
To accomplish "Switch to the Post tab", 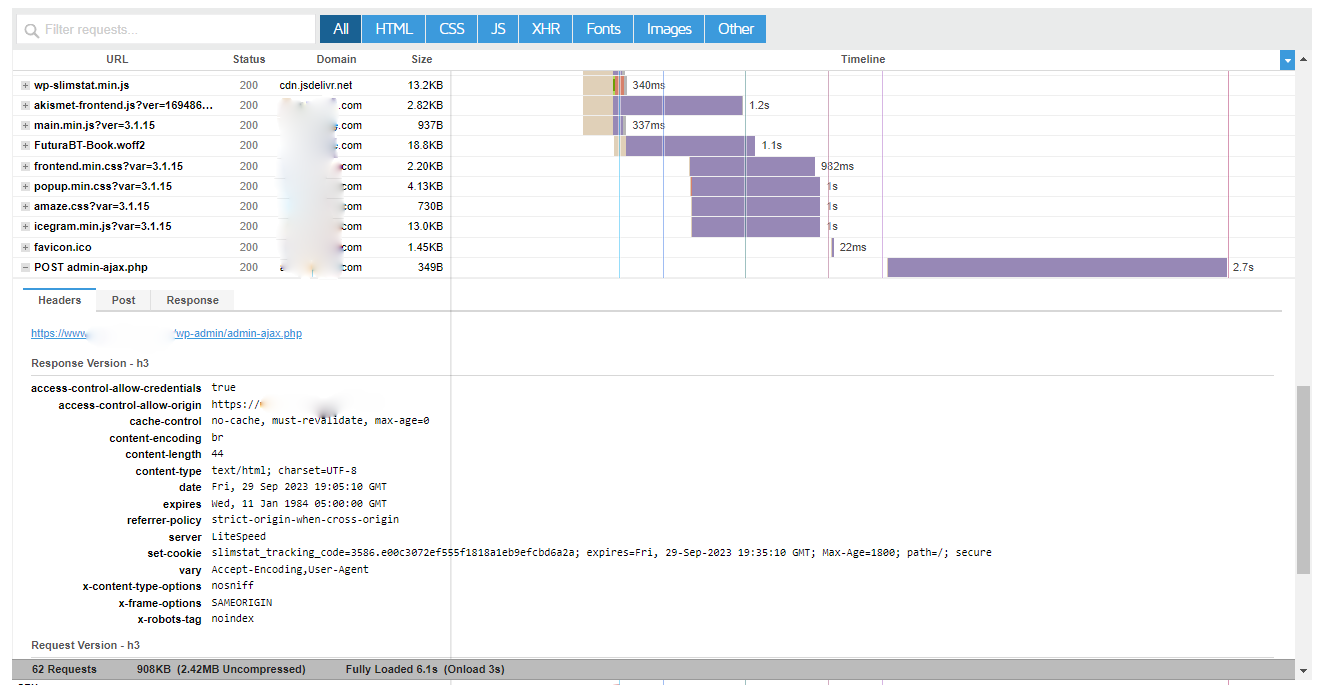I will click(x=123, y=300).
